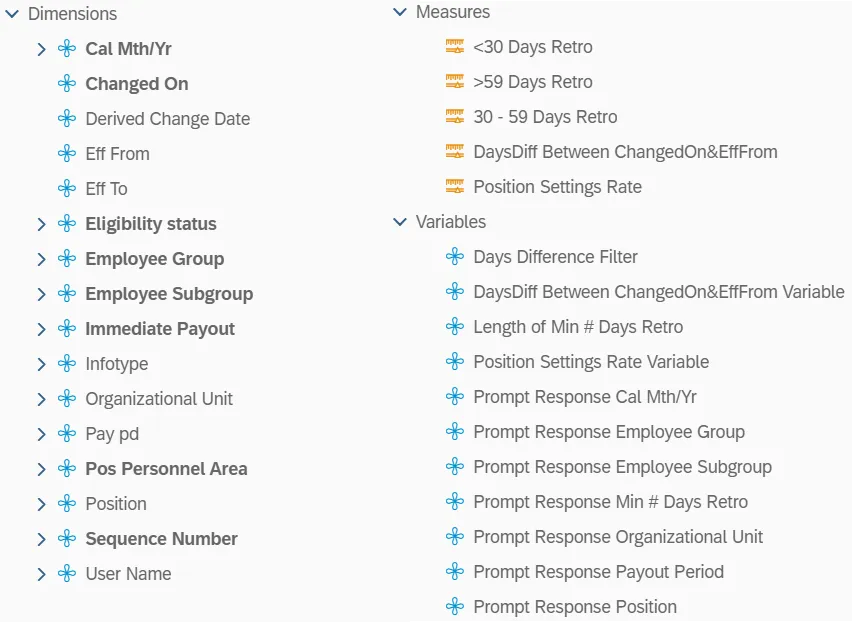Select Prompt Response Payout Period variable
This screenshot has width=852, height=622.
(598, 572)
